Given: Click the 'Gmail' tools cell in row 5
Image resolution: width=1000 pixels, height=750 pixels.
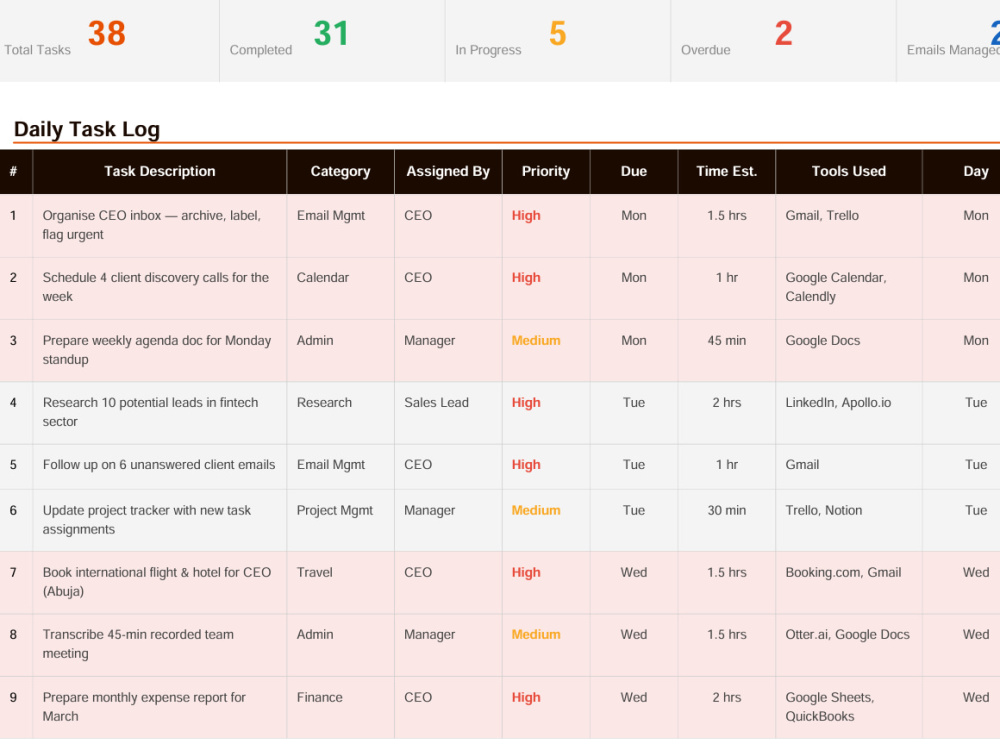Looking at the screenshot, I should tap(849, 466).
